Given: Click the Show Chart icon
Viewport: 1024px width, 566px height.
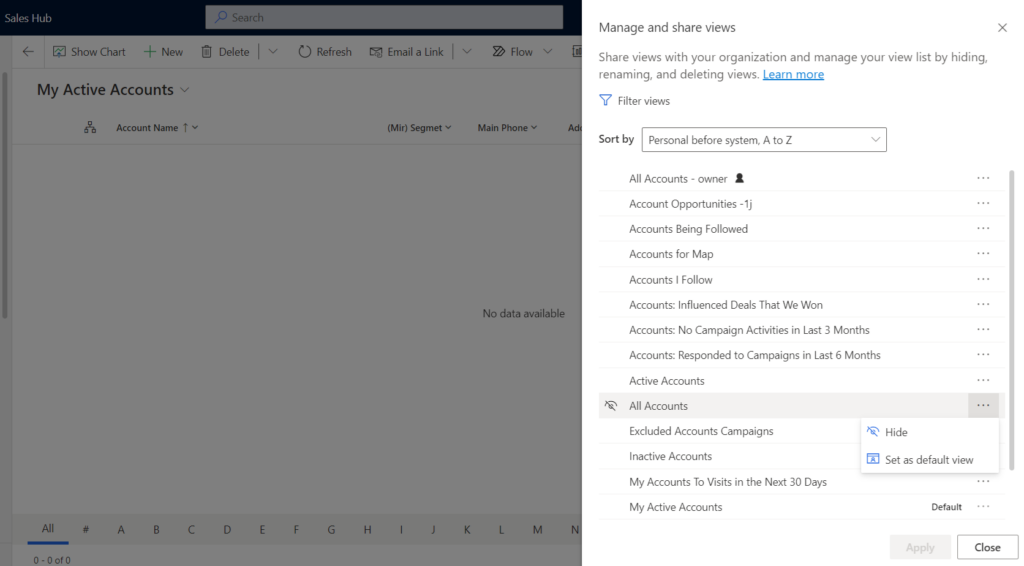Looking at the screenshot, I should click(59, 52).
